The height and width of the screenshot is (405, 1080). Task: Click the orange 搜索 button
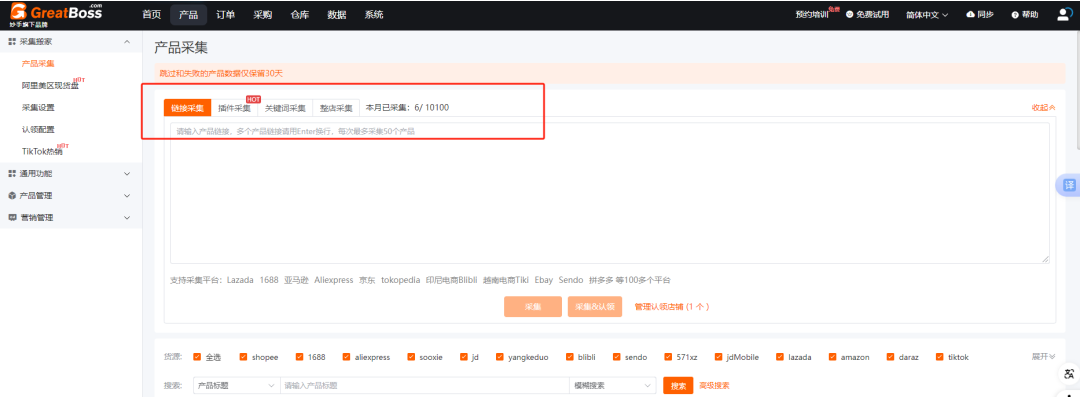[677, 385]
